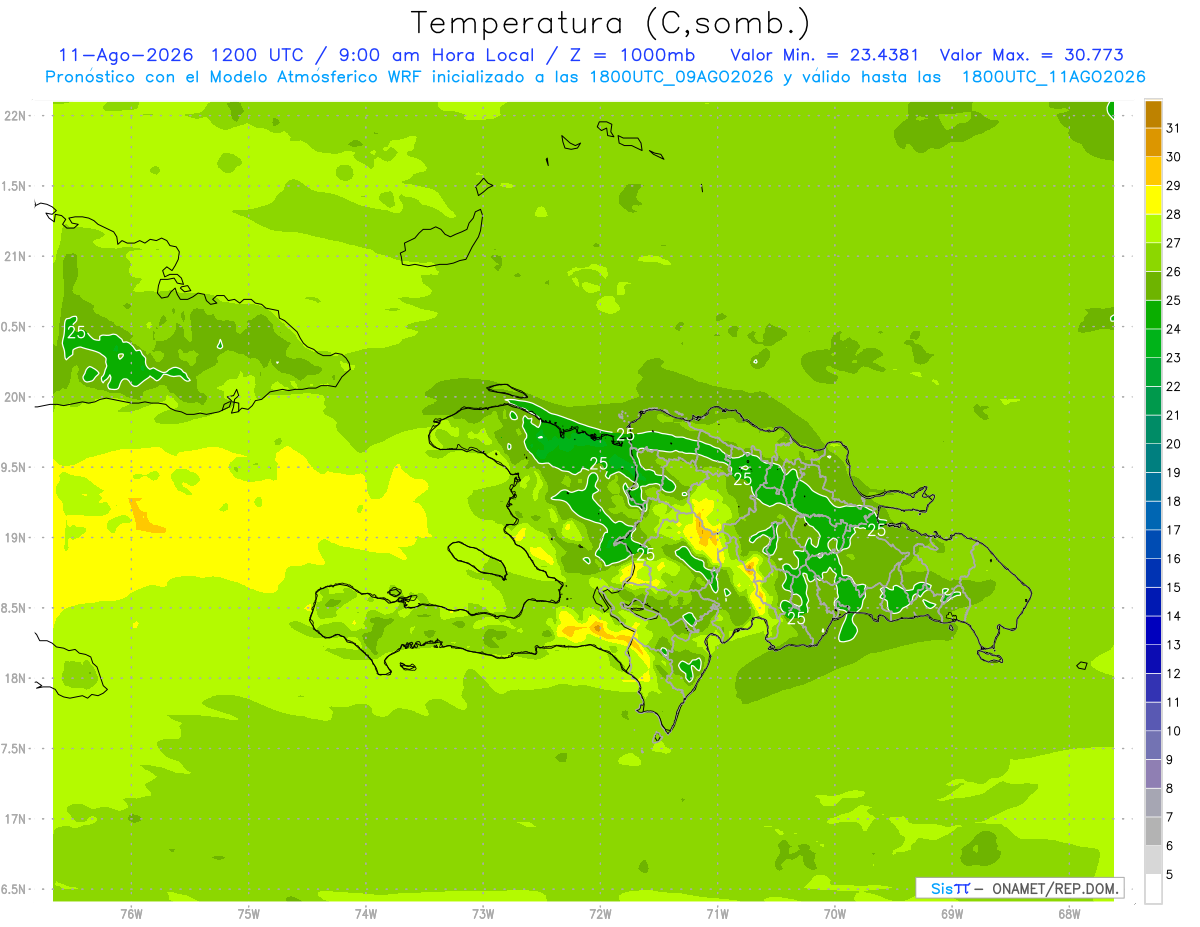
Task: Click the "19N" latitude axis label
Action: point(16,537)
